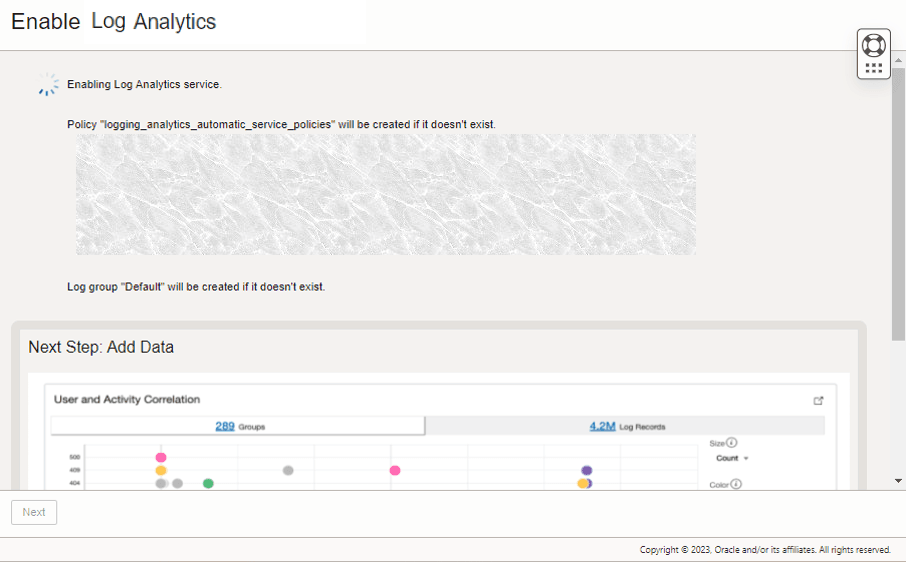
Task: Click the Next Step: Add Data heading
Action: coord(101,347)
